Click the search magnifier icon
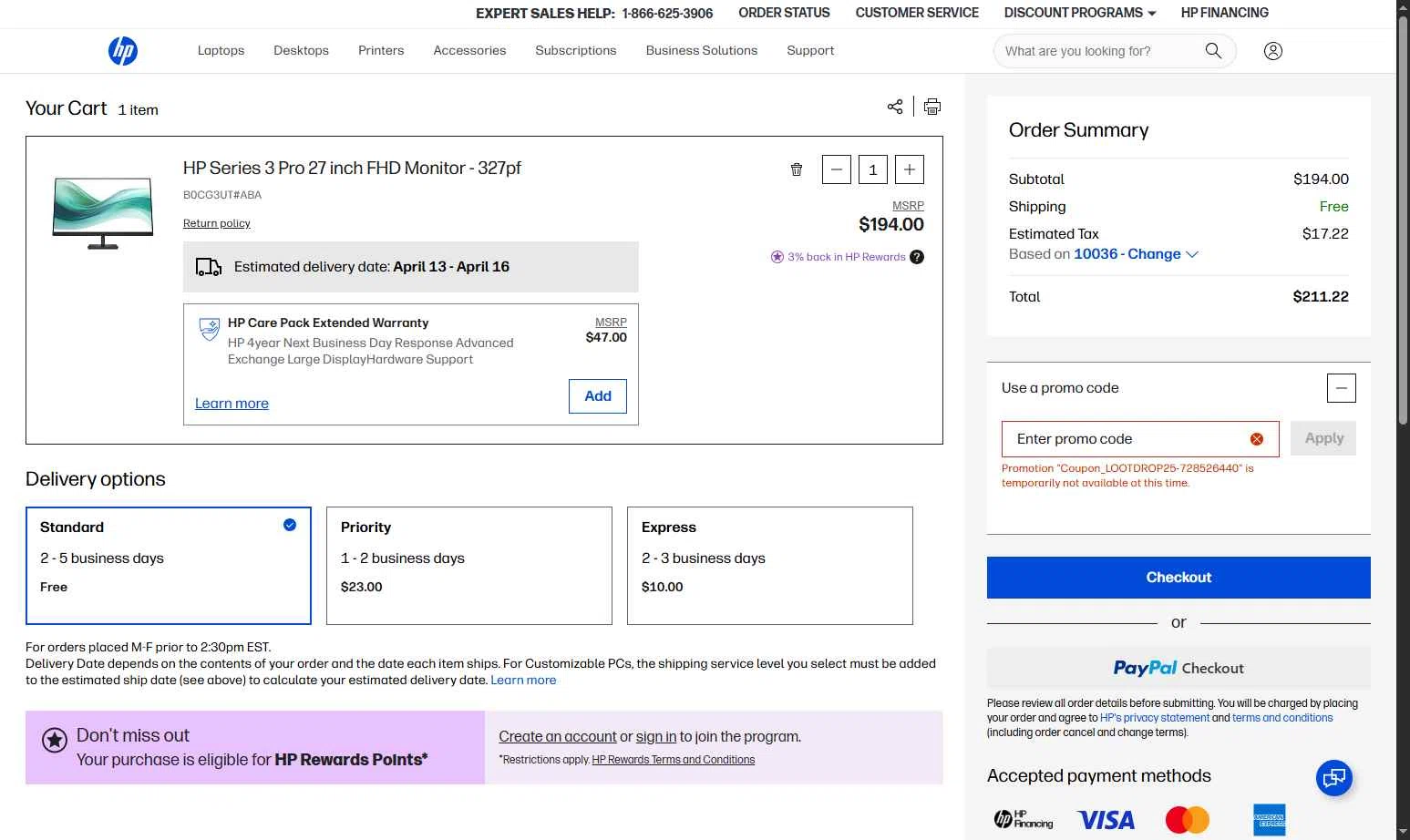 click(x=1213, y=51)
